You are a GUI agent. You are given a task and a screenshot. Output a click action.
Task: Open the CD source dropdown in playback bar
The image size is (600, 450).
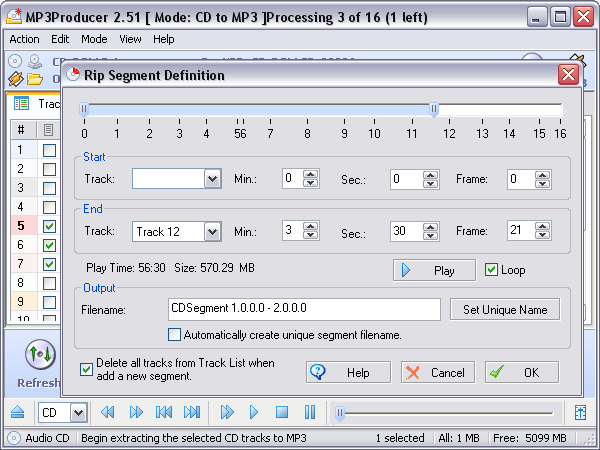(78, 412)
